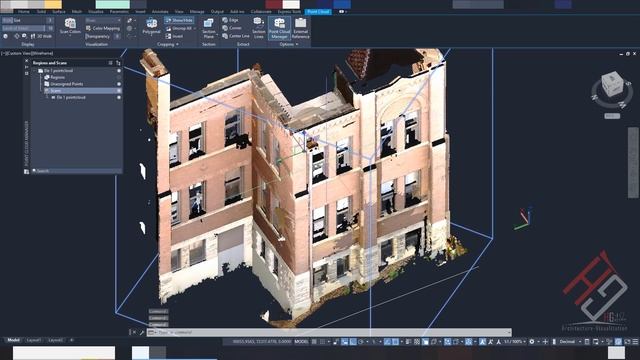Image resolution: width=640 pixels, height=360 pixels.
Task: Switch to the Point Cloud tab
Action: 318,12
